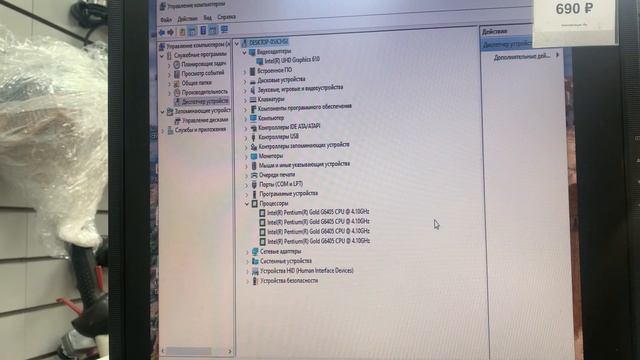Select Intel(R) UHD Graphics 610 device

292,60
